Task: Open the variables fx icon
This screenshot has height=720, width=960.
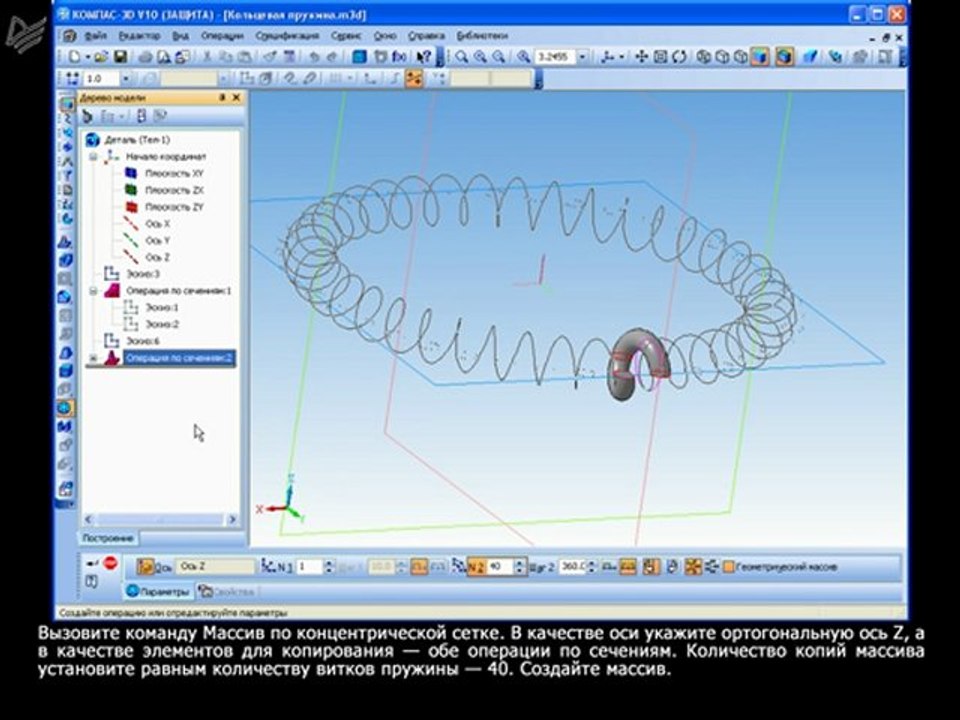Action: [x=399, y=57]
